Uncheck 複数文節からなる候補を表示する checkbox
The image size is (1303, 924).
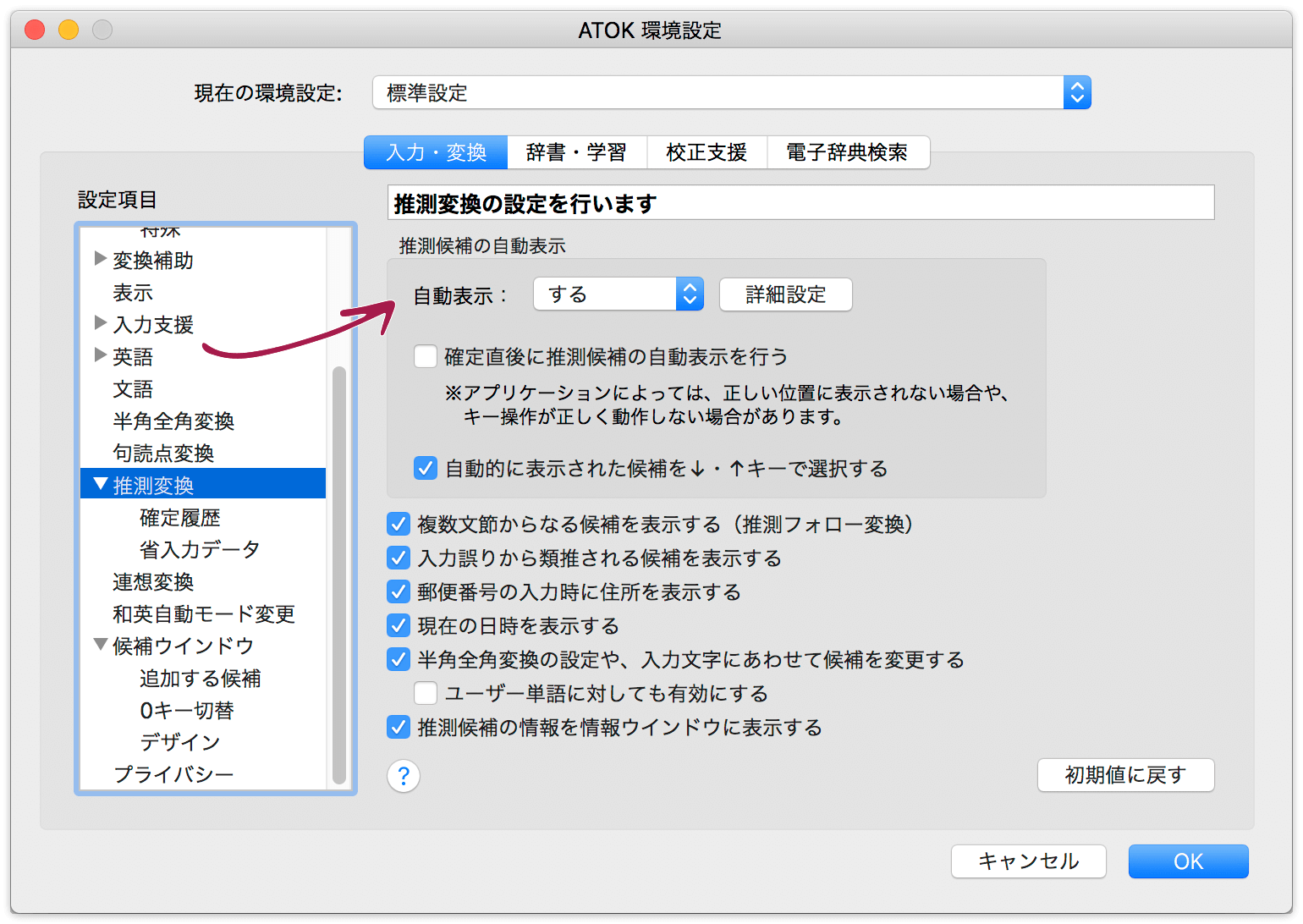click(x=399, y=524)
